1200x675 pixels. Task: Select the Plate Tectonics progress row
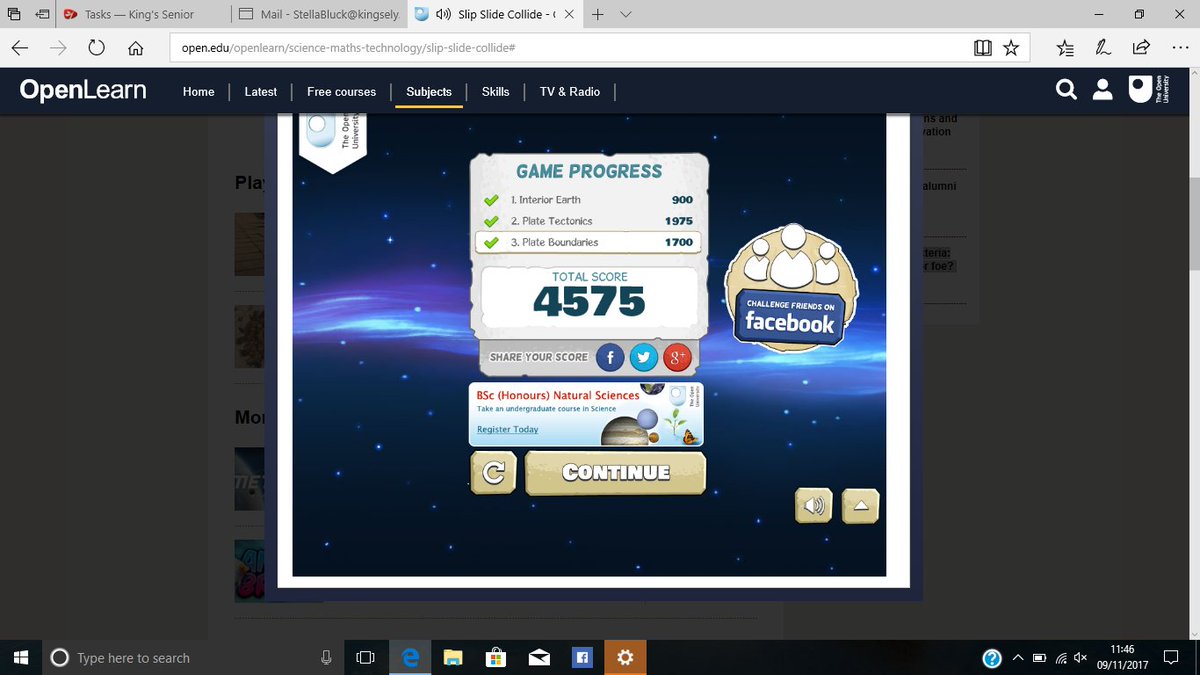(590, 221)
